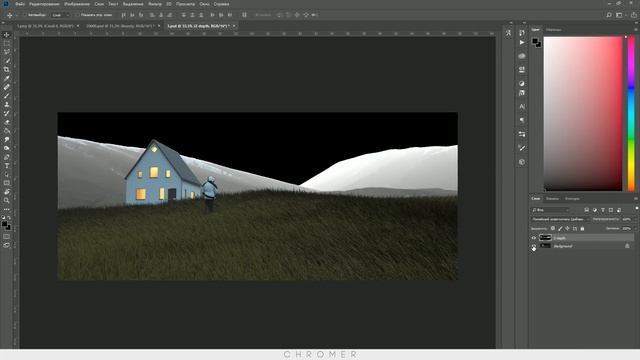The width and height of the screenshot is (640, 360).
Task: Select the Dodge tool
Action: 7,148
